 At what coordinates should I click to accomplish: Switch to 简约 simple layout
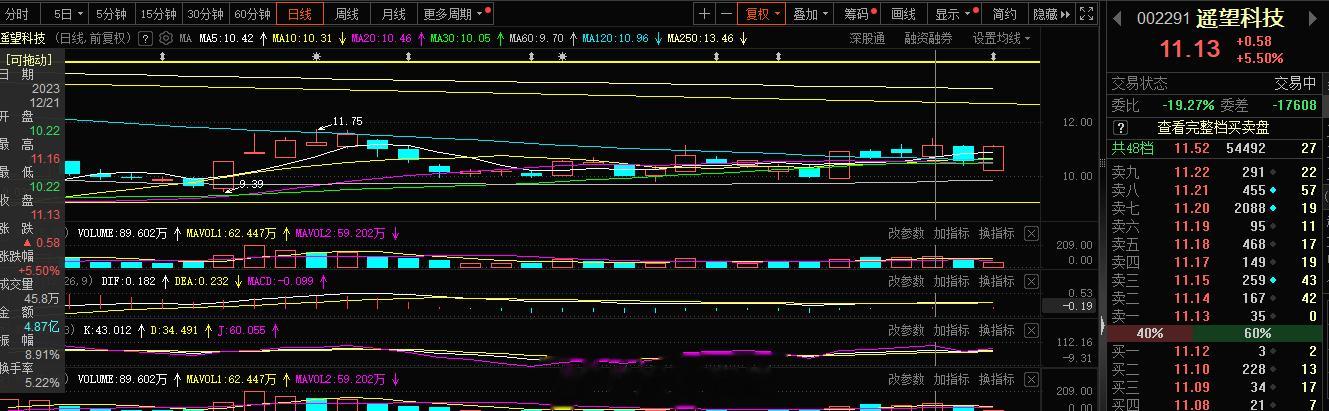tap(1005, 14)
